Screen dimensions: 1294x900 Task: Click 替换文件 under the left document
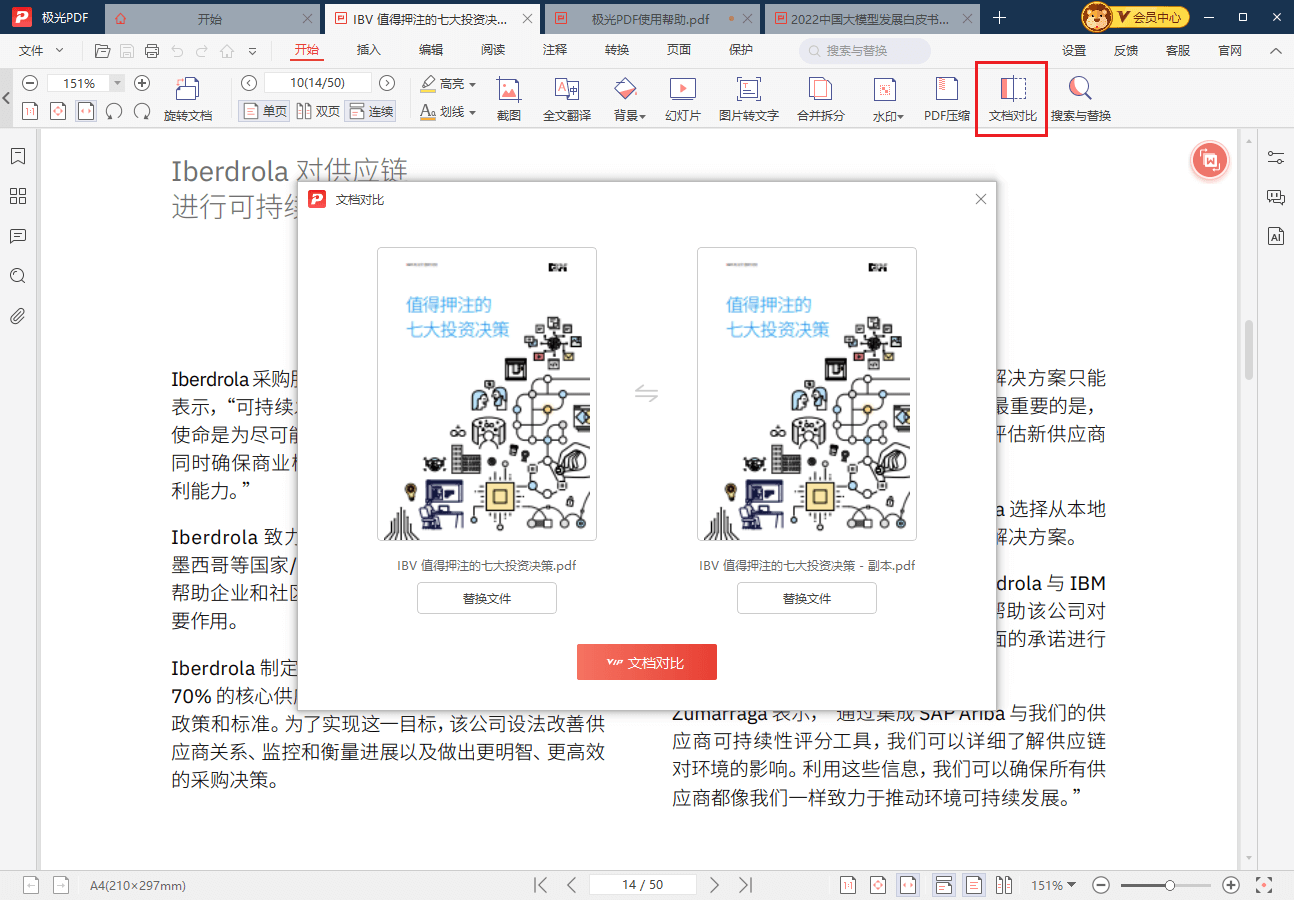(487, 598)
